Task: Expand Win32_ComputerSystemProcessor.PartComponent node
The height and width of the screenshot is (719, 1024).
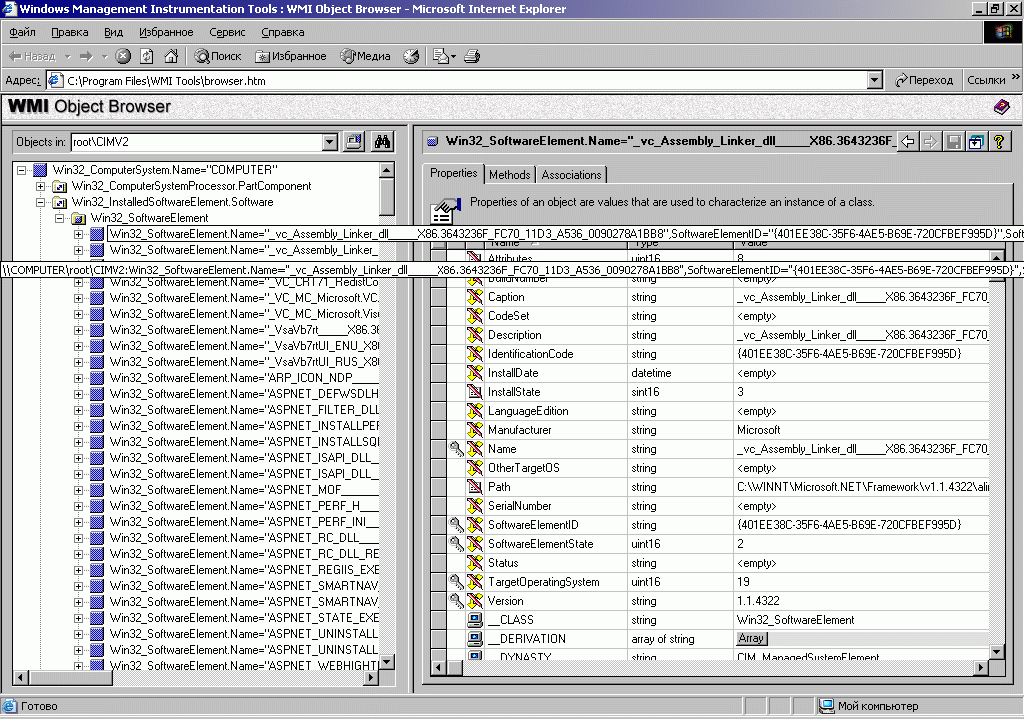Action: tap(40, 186)
